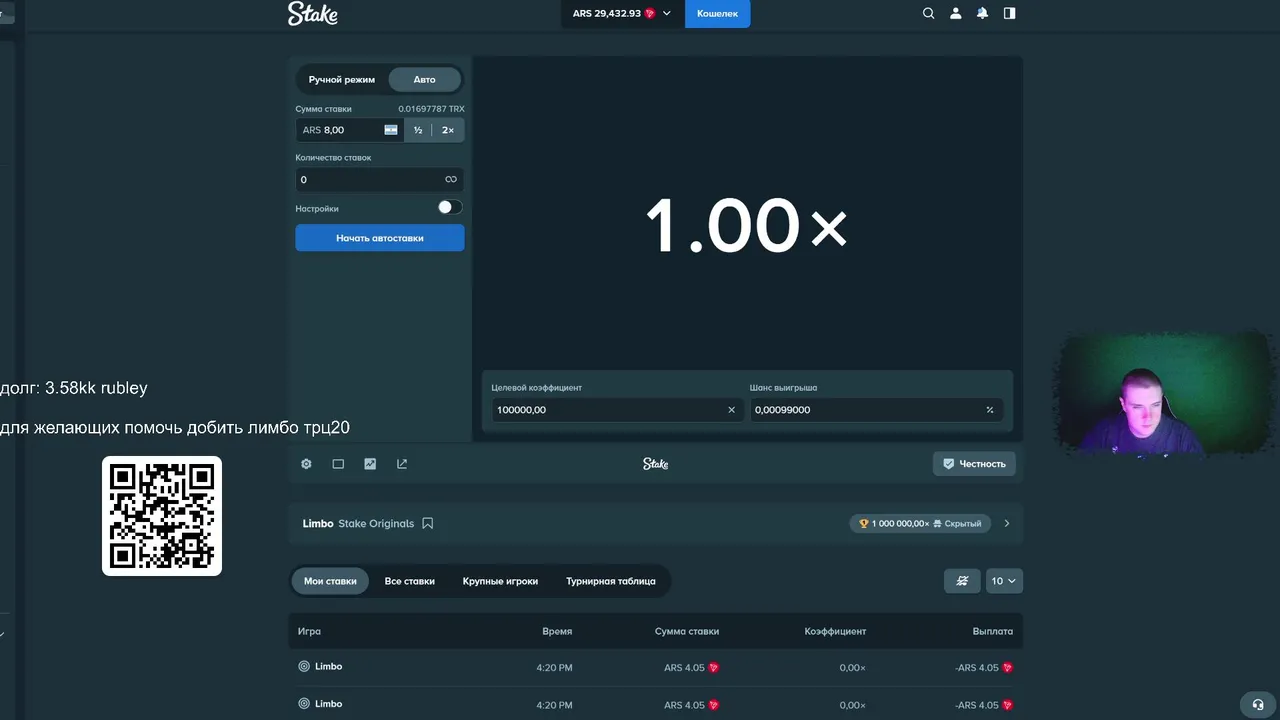The image size is (1280, 720).
Task: Toggle the Настройки switch
Action: pos(450,207)
